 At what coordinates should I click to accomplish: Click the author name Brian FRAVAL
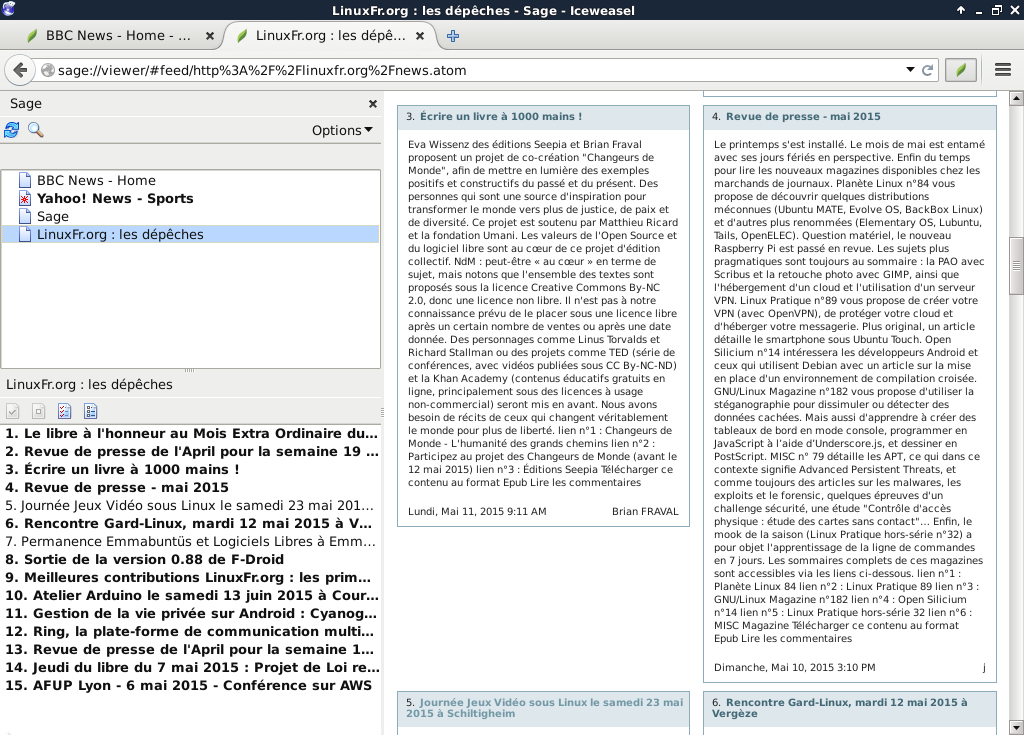(x=645, y=512)
